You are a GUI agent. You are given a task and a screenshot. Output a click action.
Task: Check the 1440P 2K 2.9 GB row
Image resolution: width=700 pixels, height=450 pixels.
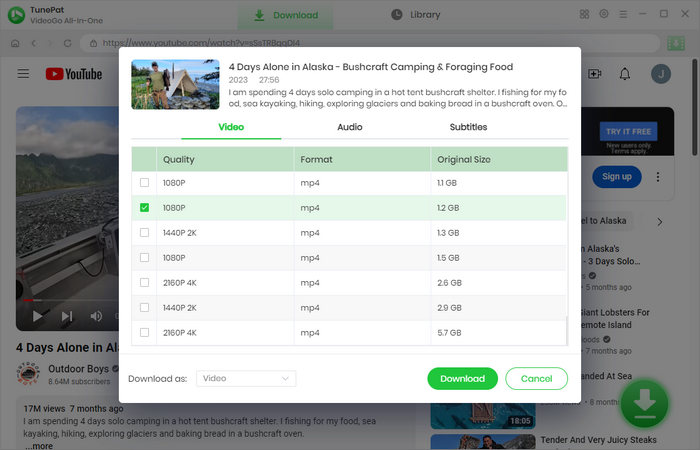point(144,308)
